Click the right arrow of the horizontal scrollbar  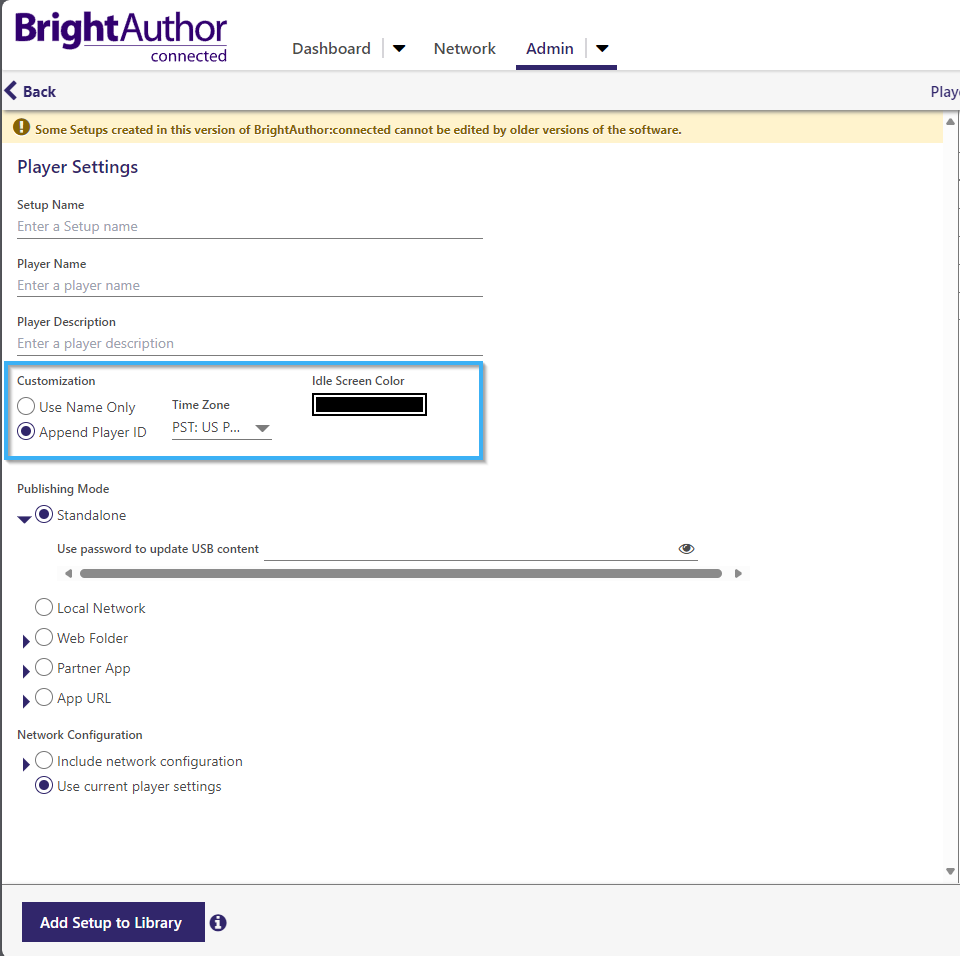point(739,573)
